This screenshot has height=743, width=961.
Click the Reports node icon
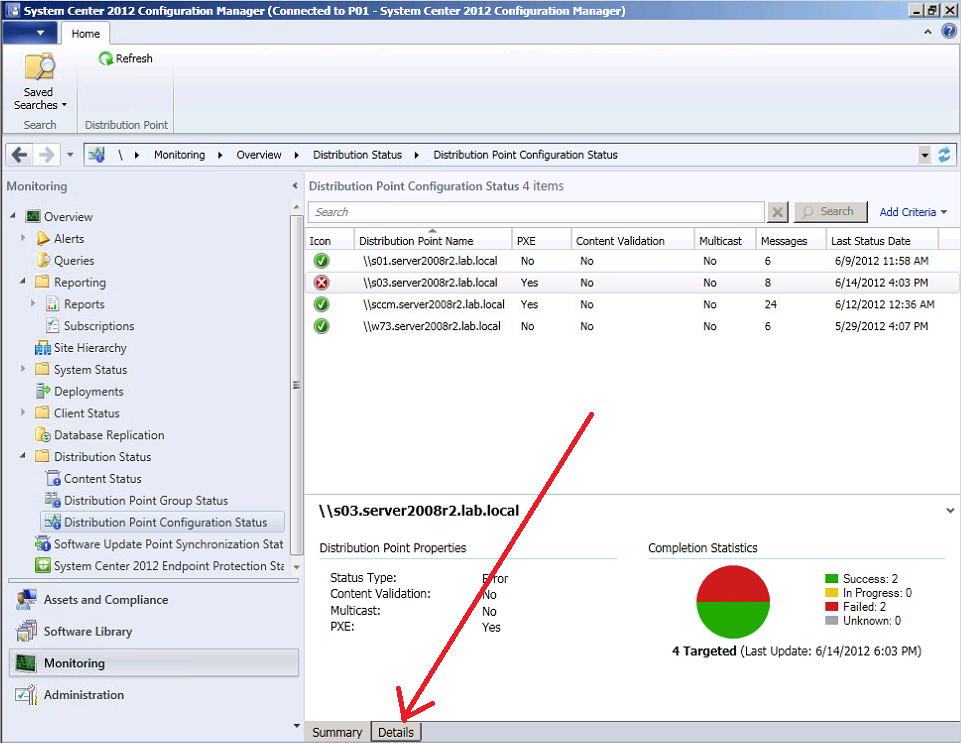pos(53,304)
